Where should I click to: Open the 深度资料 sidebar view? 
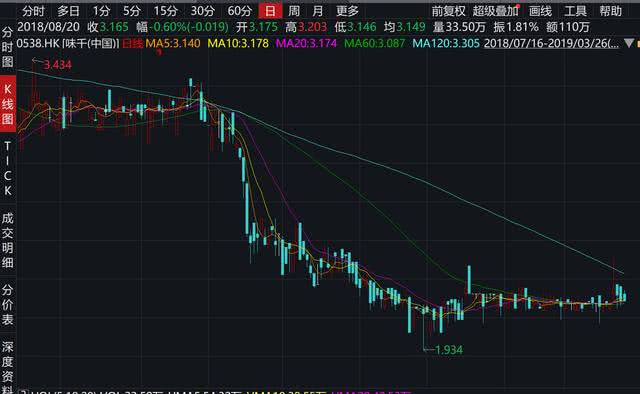pos(8,367)
